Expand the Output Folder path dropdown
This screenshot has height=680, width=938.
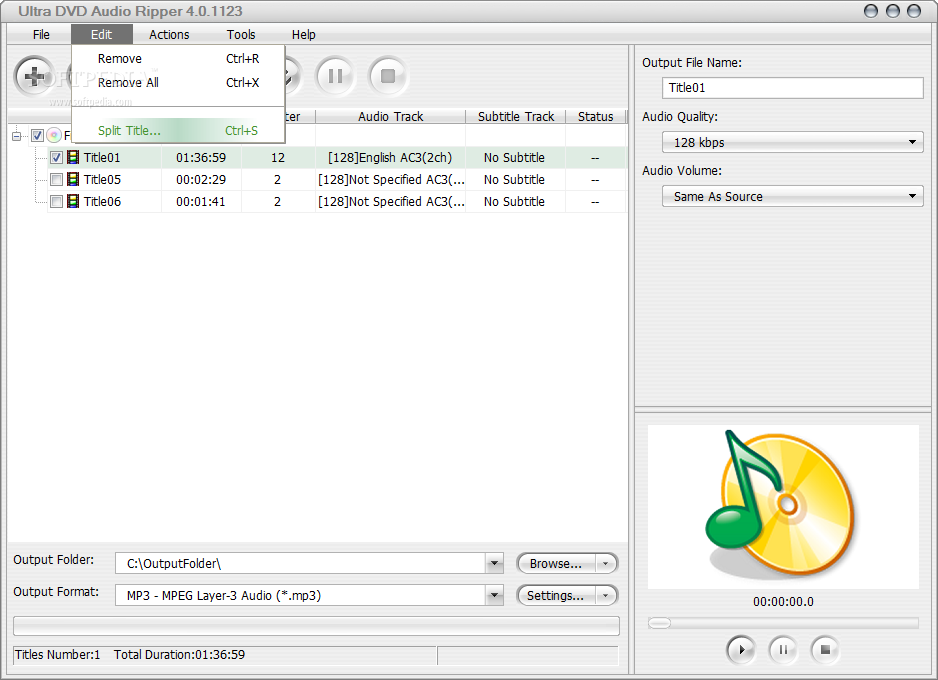coord(494,563)
